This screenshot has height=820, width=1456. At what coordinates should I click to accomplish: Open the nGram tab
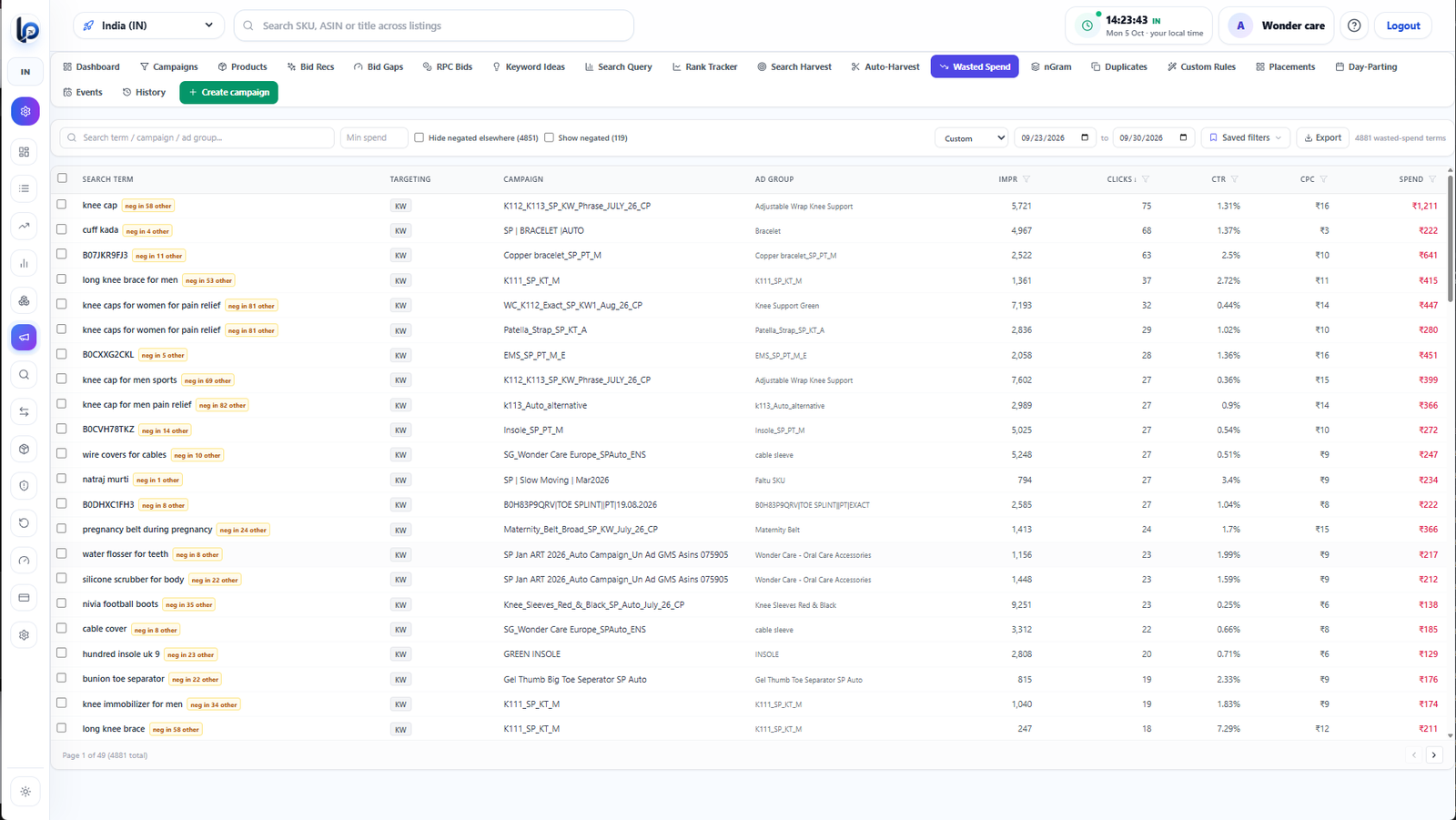pos(1051,66)
